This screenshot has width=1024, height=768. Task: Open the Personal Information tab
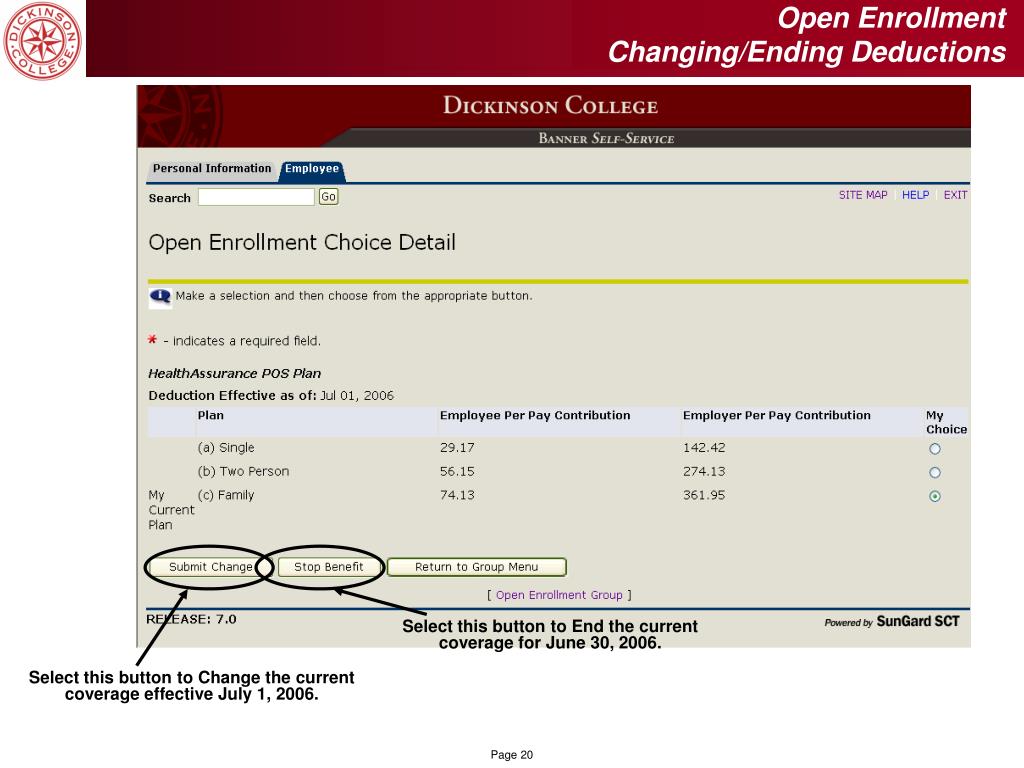coord(212,168)
